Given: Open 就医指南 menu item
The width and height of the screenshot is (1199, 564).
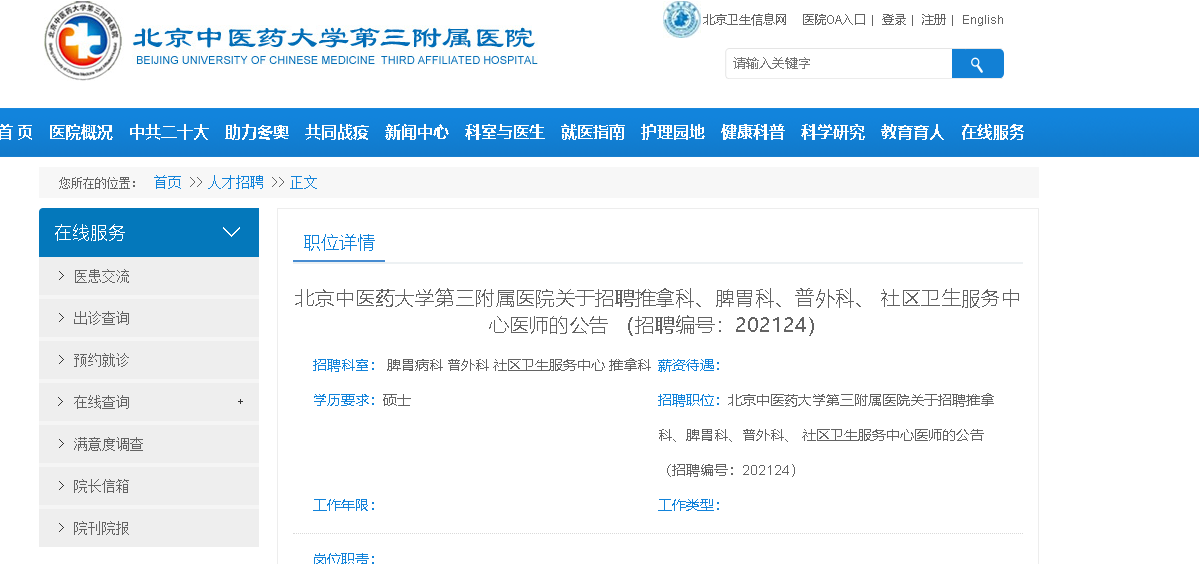Looking at the screenshot, I should coord(593,132).
